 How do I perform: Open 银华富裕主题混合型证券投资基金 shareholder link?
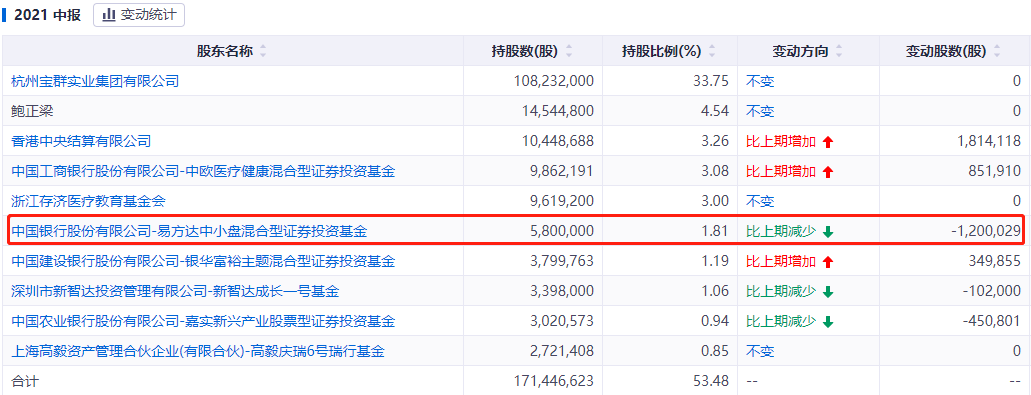point(203,262)
